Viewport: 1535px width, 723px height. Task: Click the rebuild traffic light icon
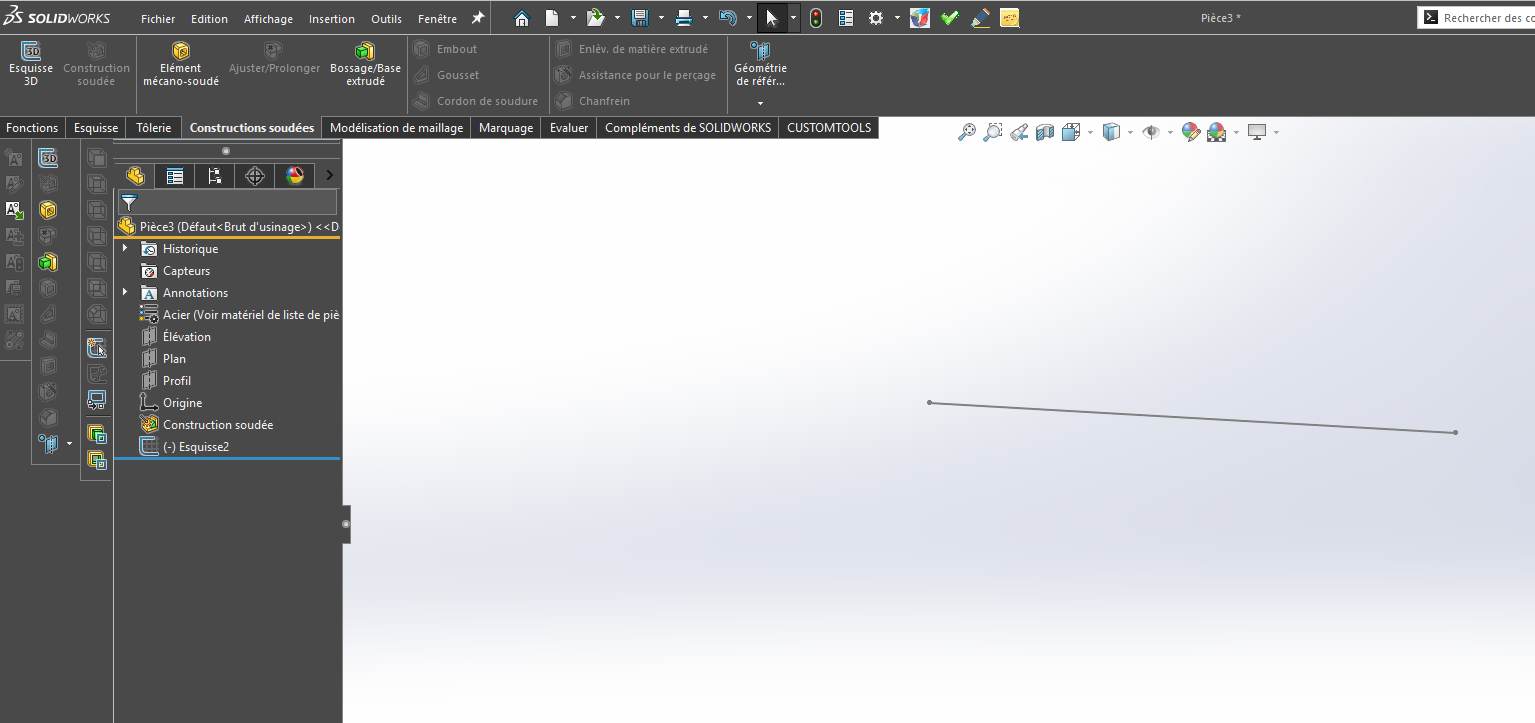coord(816,18)
